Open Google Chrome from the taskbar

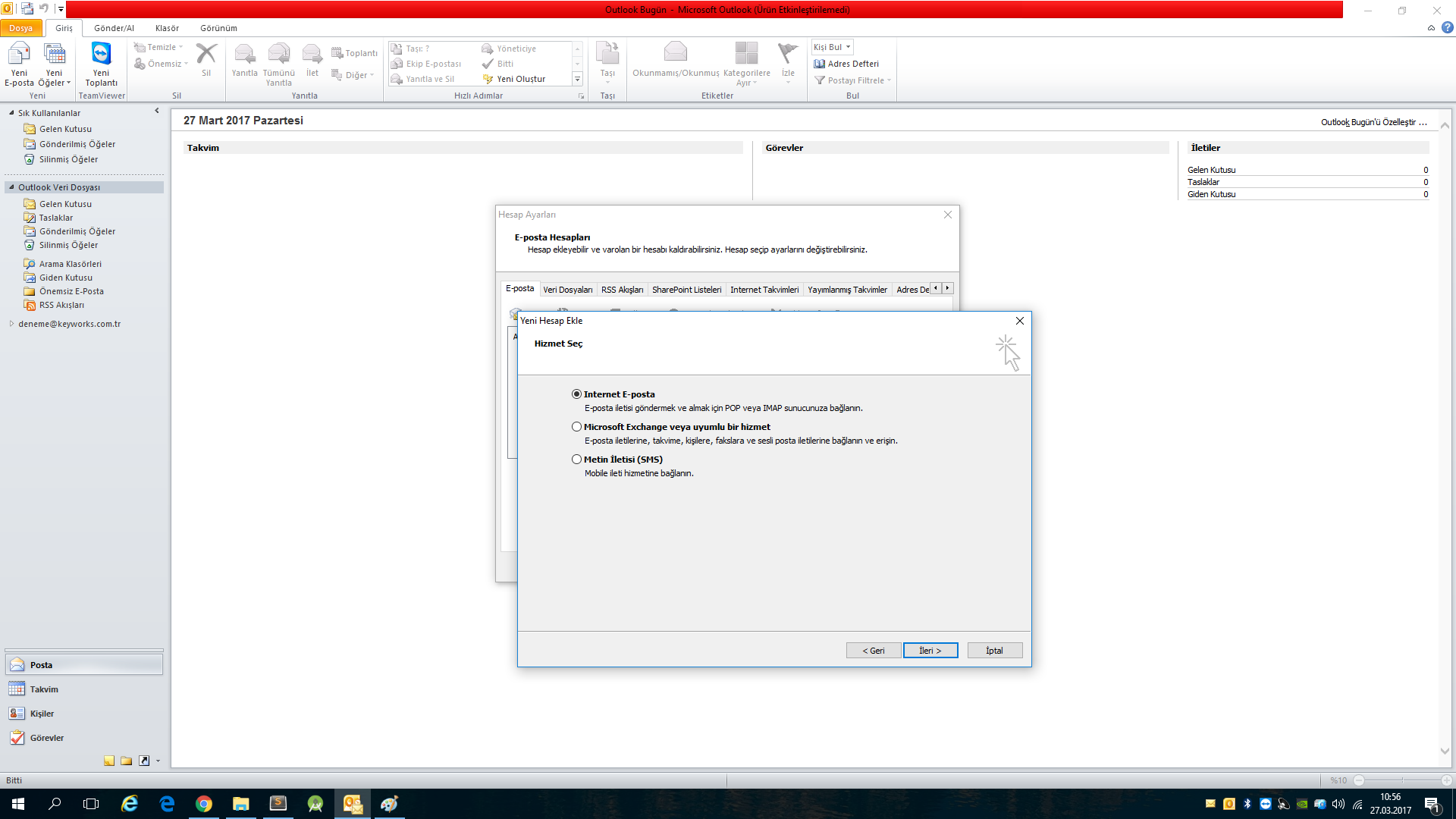204,804
